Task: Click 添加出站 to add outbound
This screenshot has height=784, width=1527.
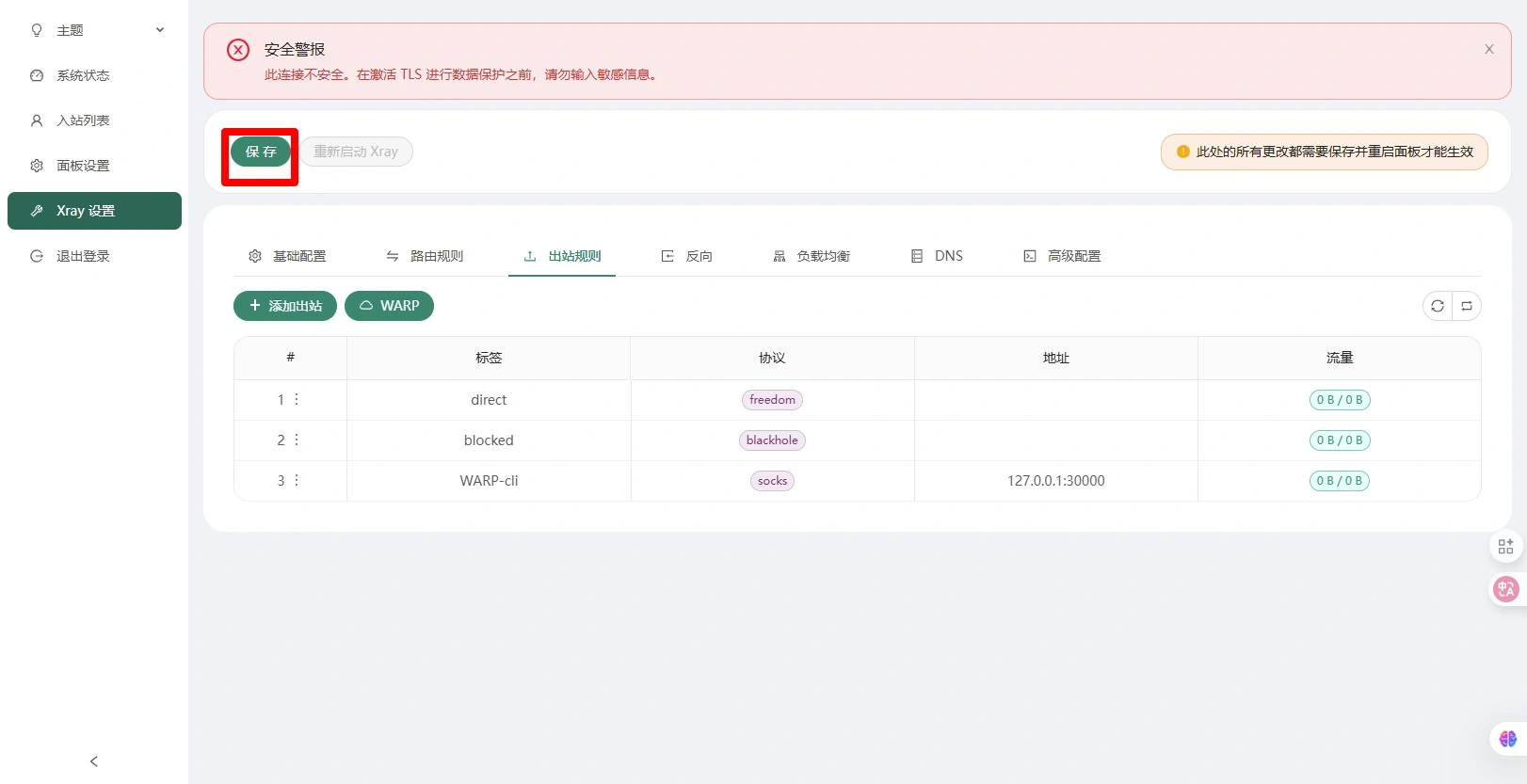Action: pyautogui.click(x=284, y=306)
